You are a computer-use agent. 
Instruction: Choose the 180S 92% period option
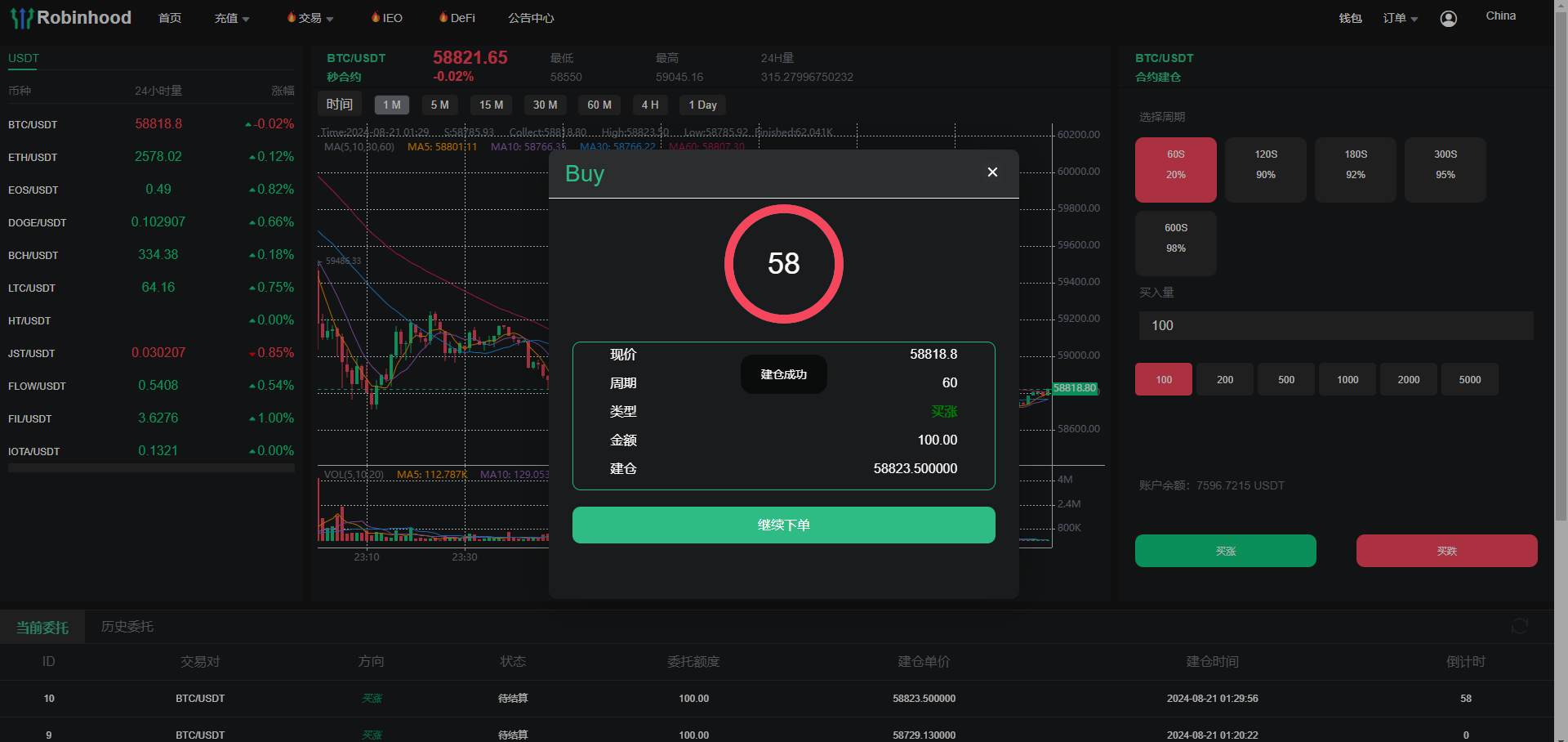1356,170
